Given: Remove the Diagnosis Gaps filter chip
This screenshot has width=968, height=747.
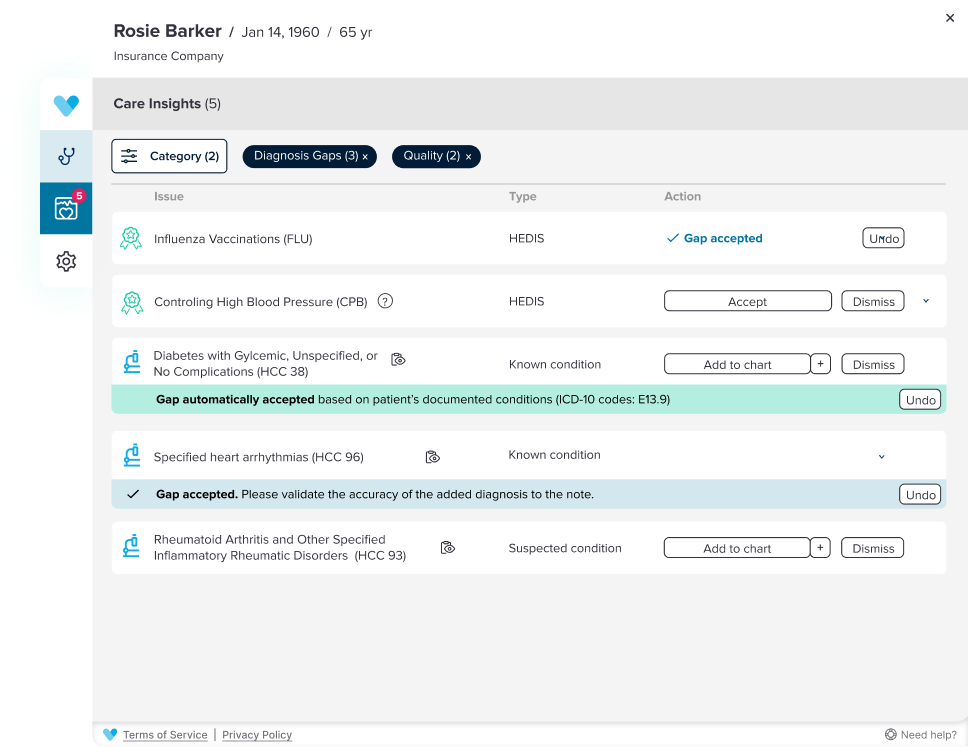Looking at the screenshot, I should click(x=365, y=157).
